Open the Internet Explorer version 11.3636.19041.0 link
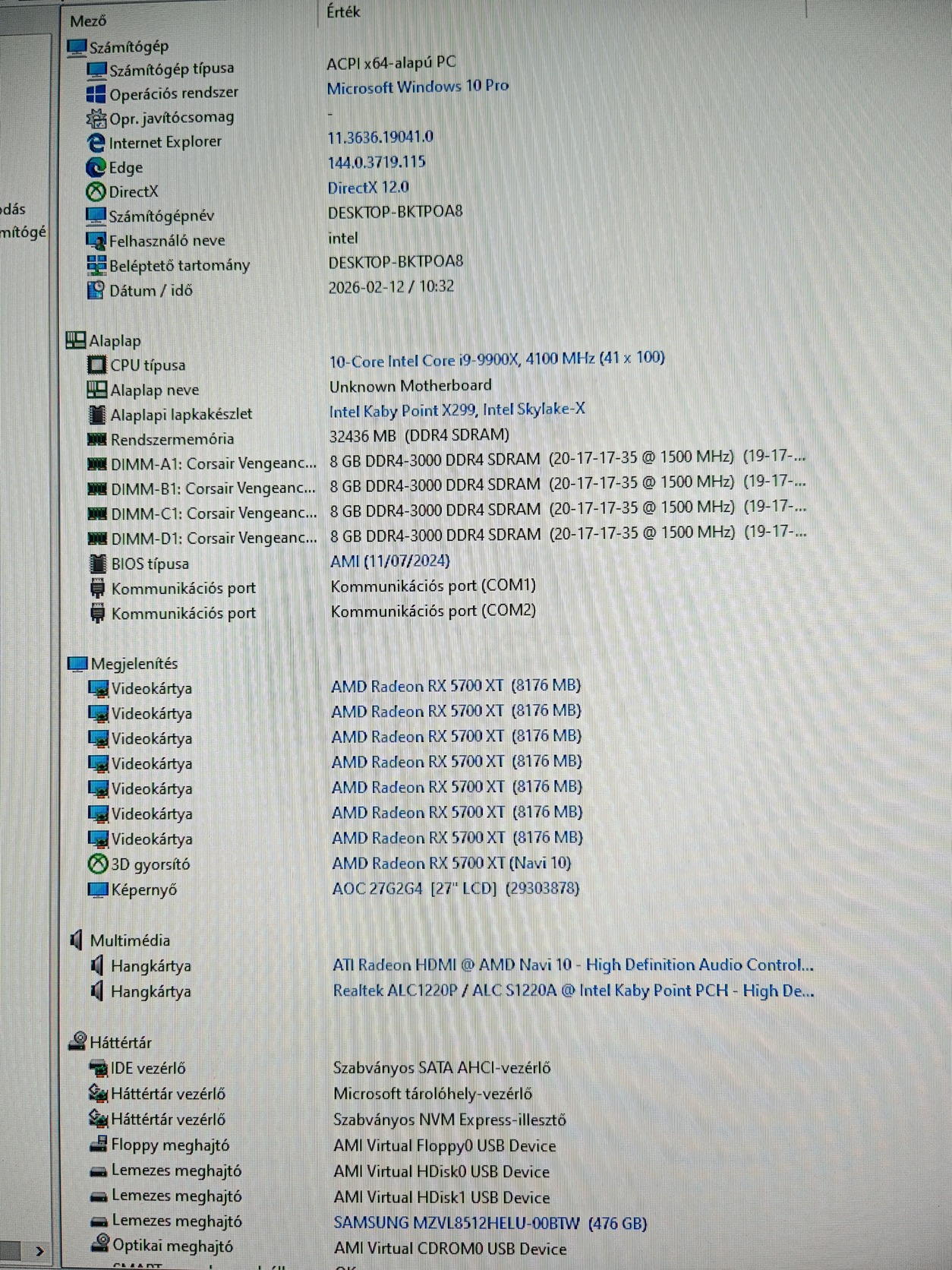Viewport: 952px width, 1270px height. (x=380, y=137)
